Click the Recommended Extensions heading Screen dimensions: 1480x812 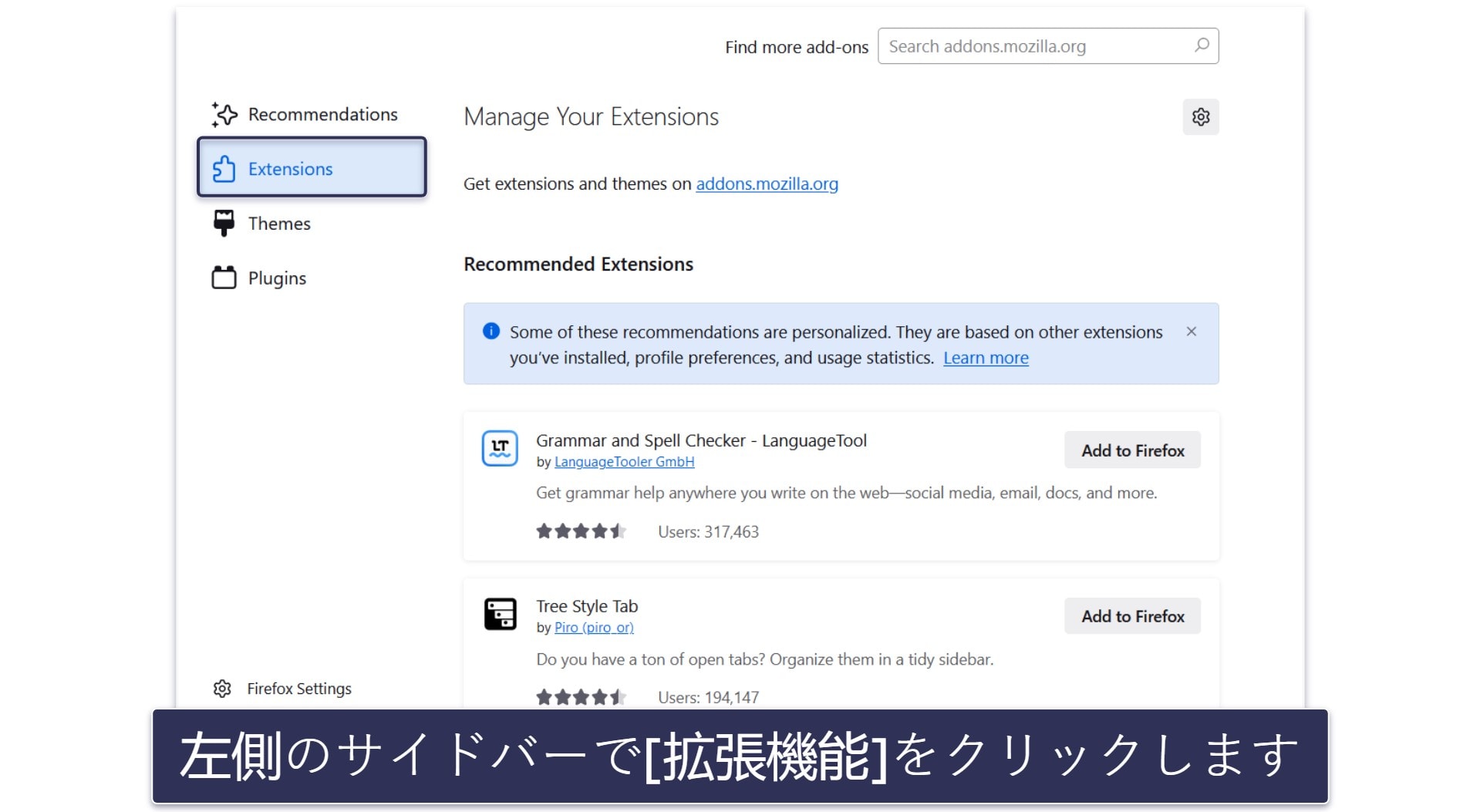(x=578, y=264)
